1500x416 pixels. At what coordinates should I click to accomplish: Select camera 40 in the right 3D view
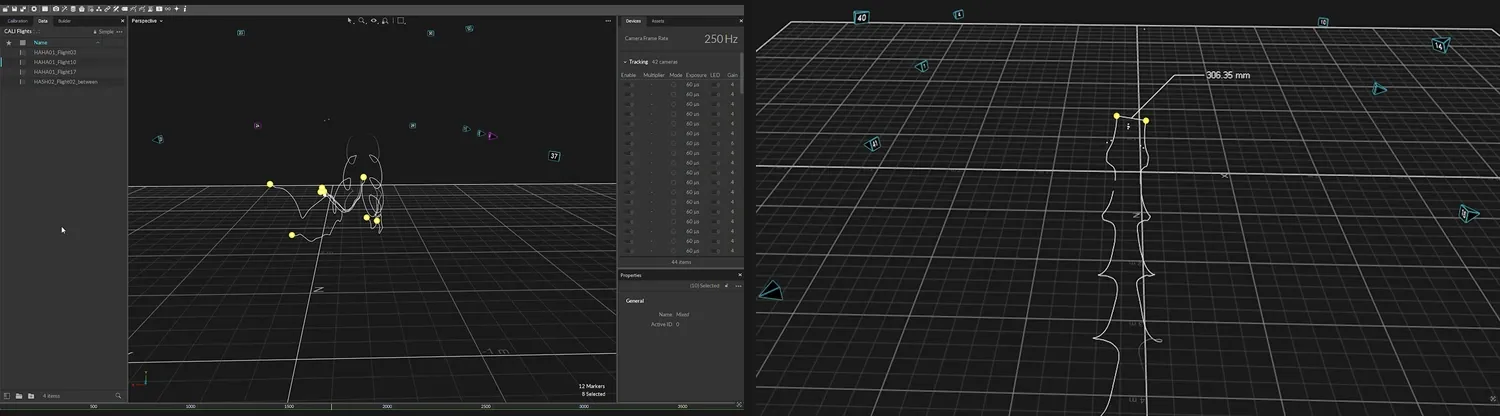point(861,17)
